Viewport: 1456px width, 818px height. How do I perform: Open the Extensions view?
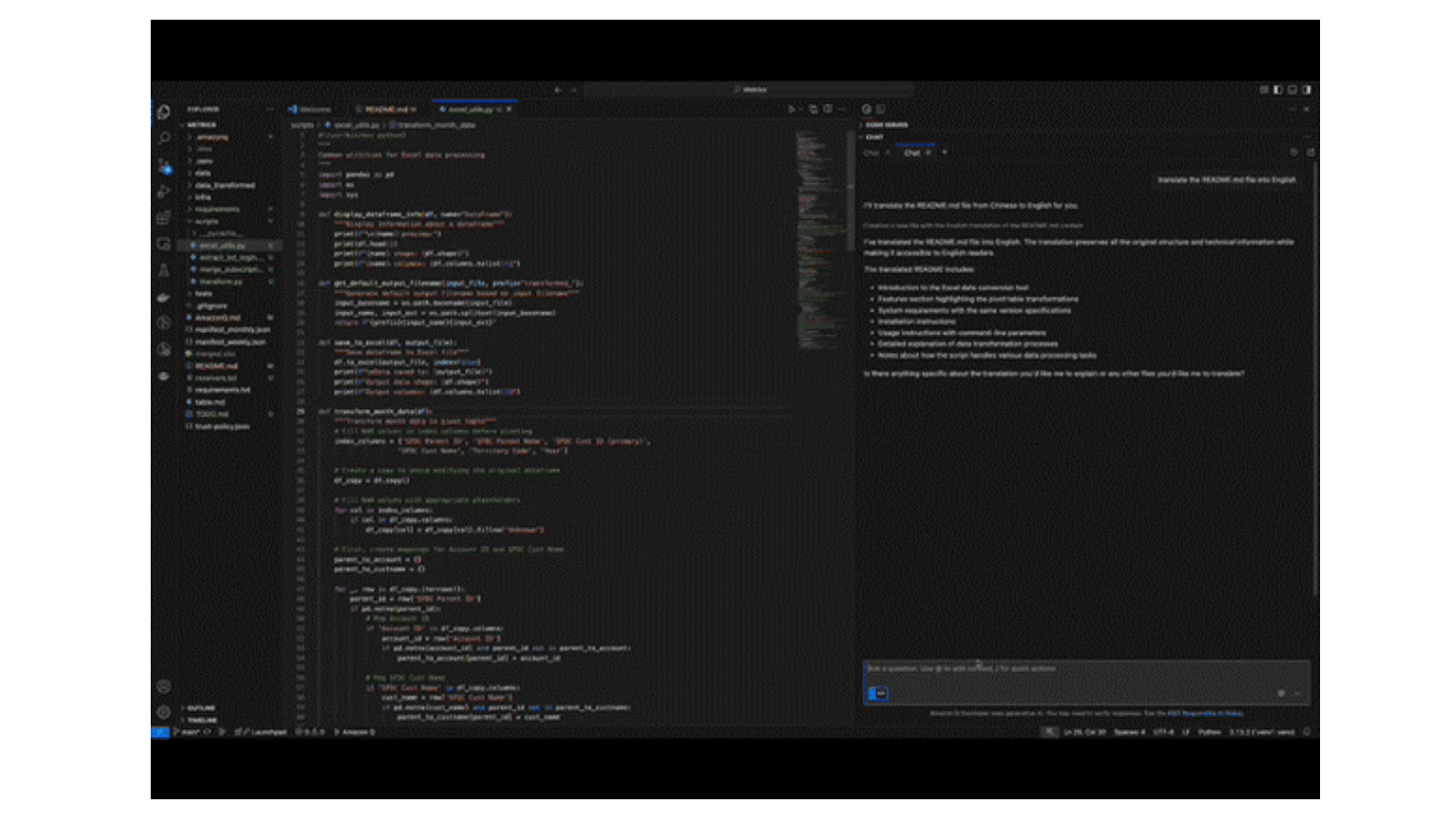pos(164,218)
